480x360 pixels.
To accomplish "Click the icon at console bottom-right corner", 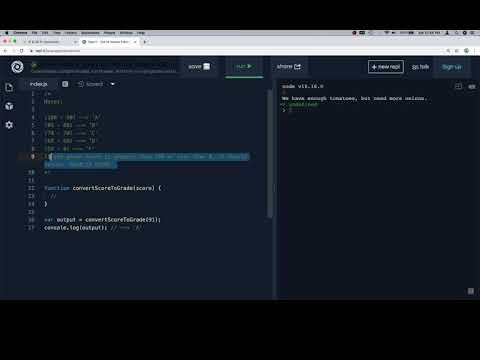I will click(471, 291).
